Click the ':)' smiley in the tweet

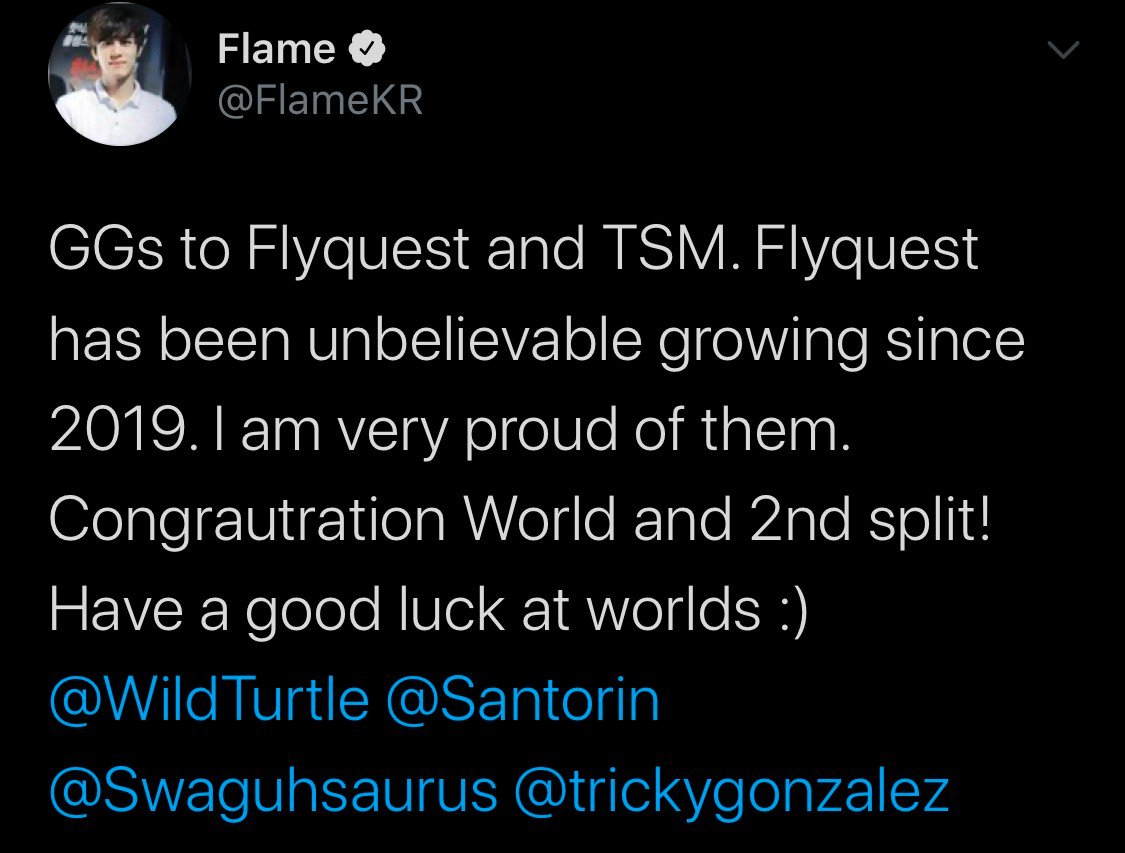pyautogui.click(x=792, y=611)
